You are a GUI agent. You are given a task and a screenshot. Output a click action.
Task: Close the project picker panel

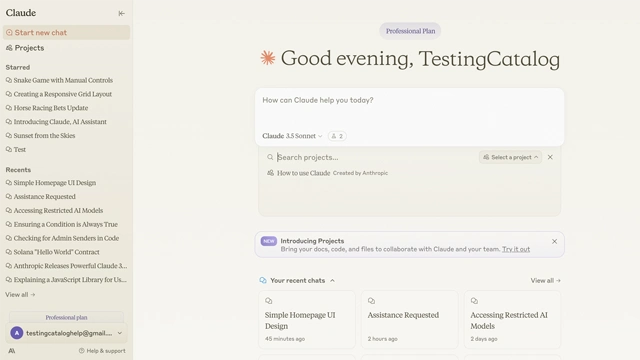pyautogui.click(x=550, y=157)
